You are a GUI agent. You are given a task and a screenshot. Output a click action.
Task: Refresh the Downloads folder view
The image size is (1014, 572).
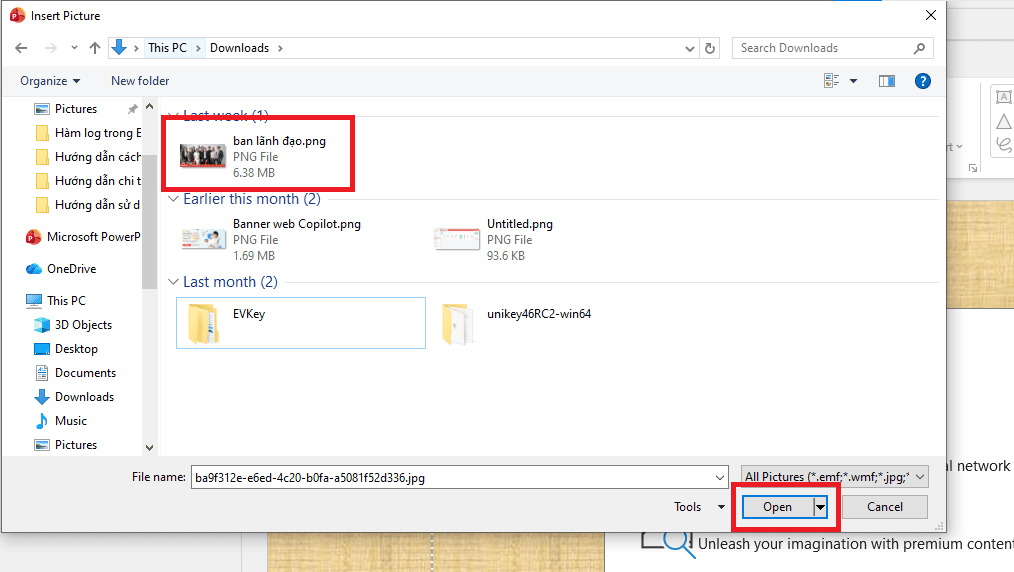point(710,48)
